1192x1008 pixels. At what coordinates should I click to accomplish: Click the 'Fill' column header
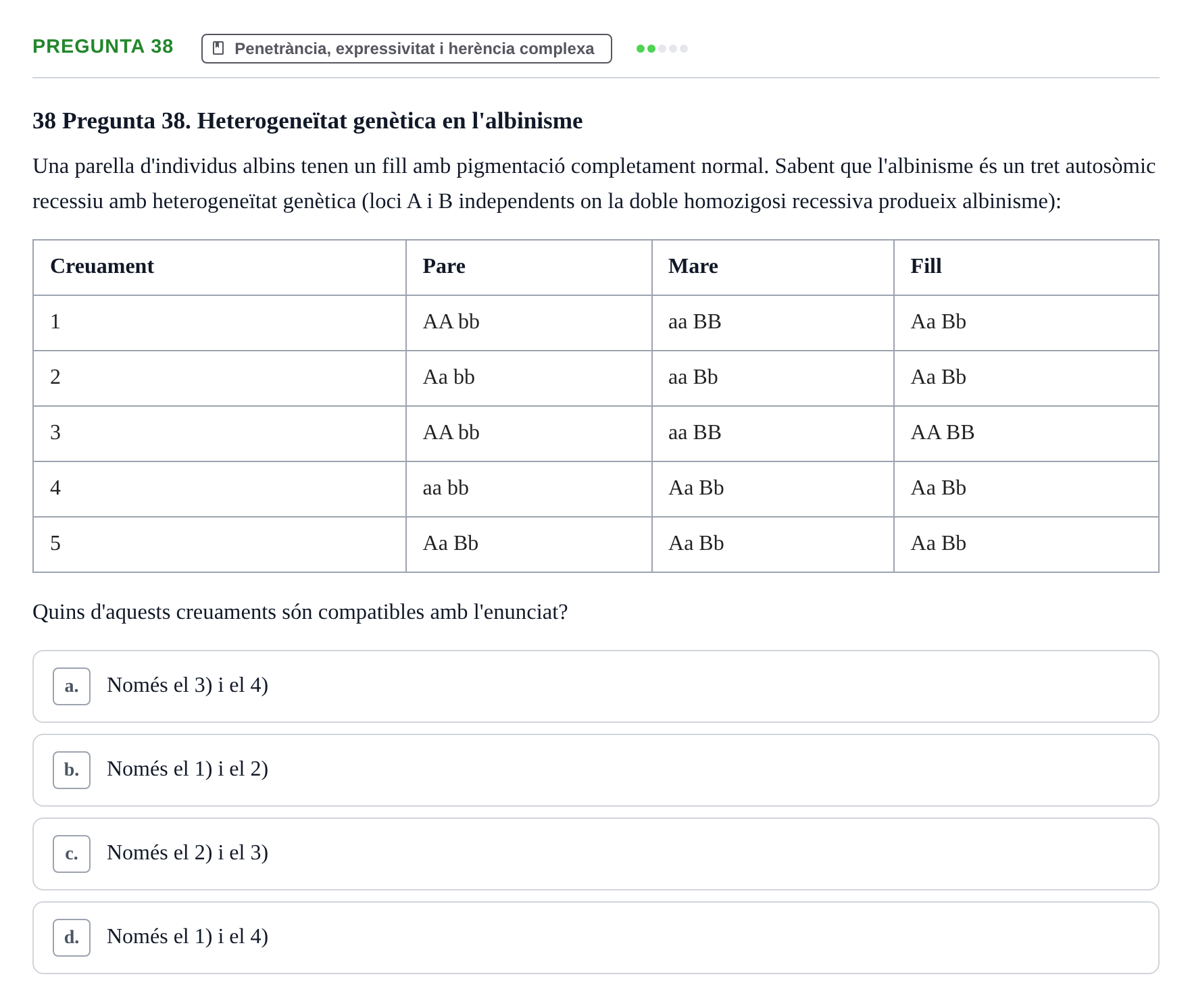1026,268
